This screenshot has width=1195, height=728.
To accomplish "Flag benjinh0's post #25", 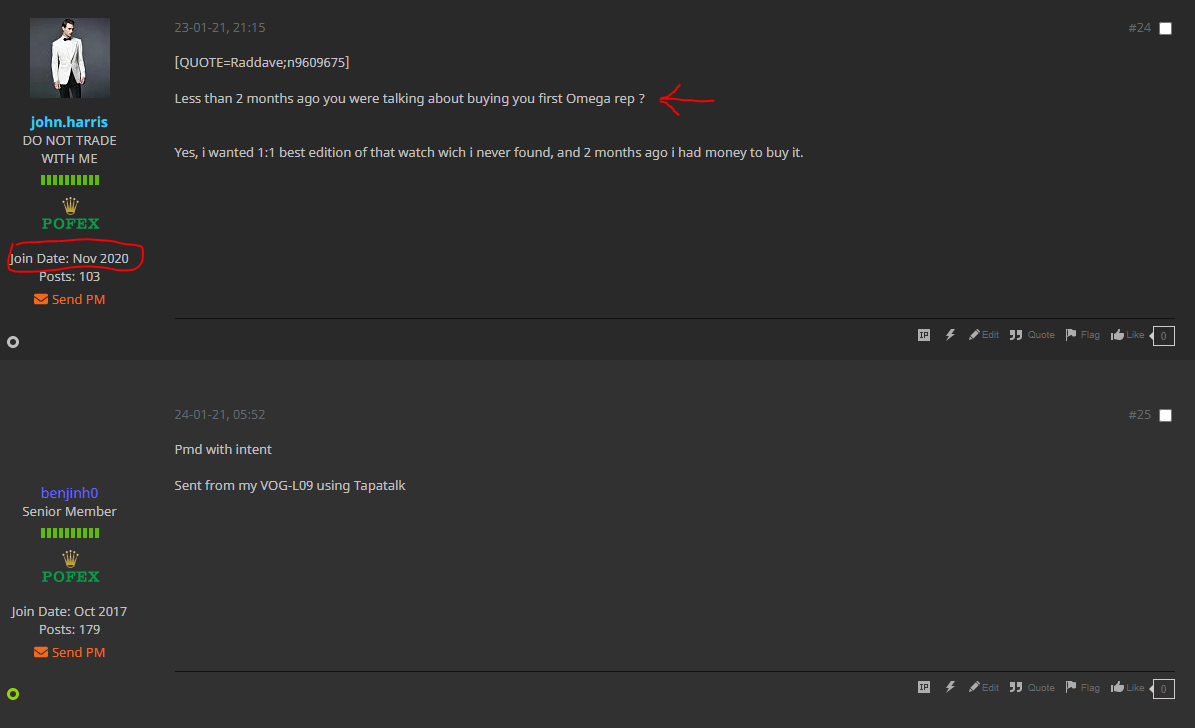I will point(1082,687).
